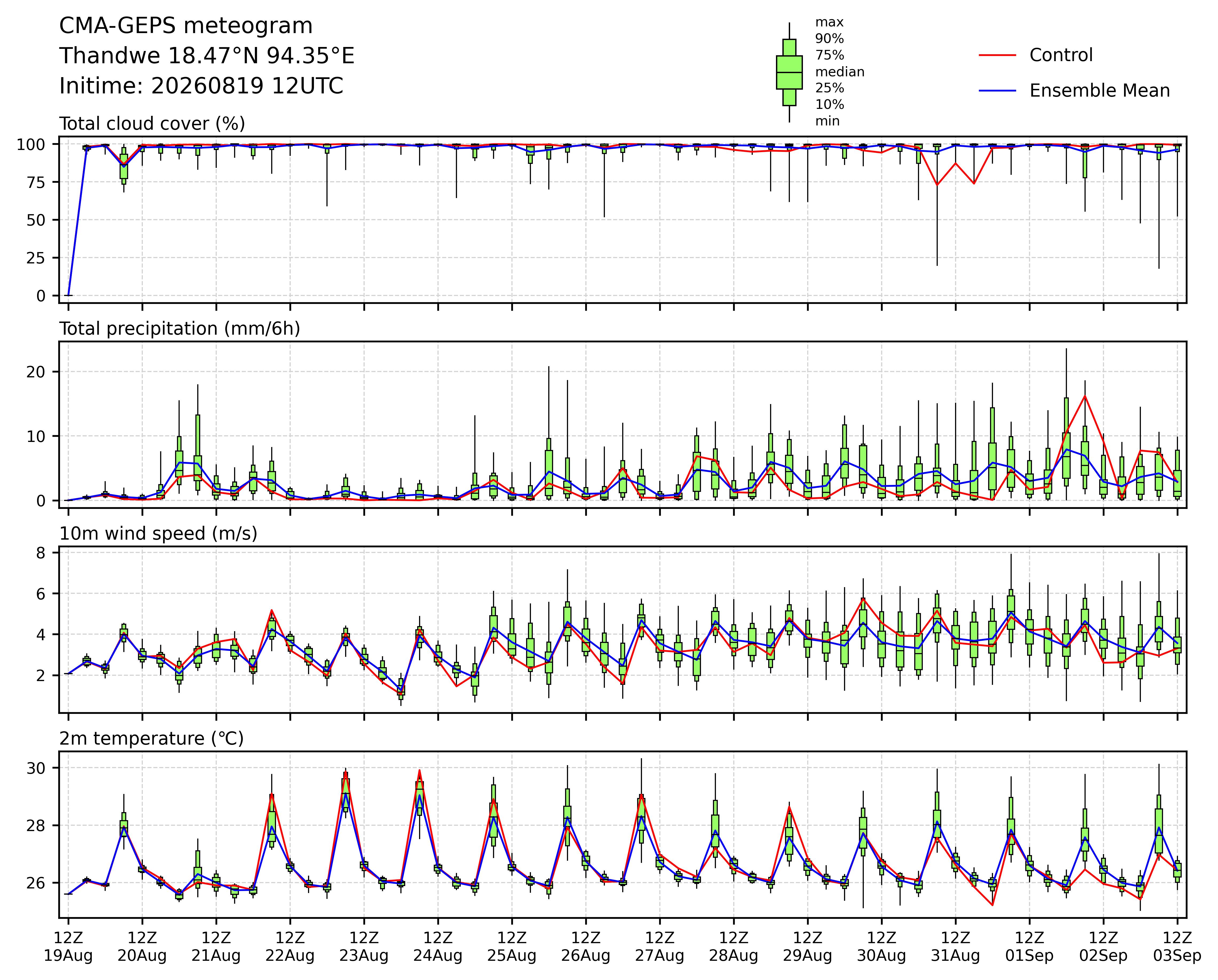
Task: Select the Control legend label
Action: 1061,55
